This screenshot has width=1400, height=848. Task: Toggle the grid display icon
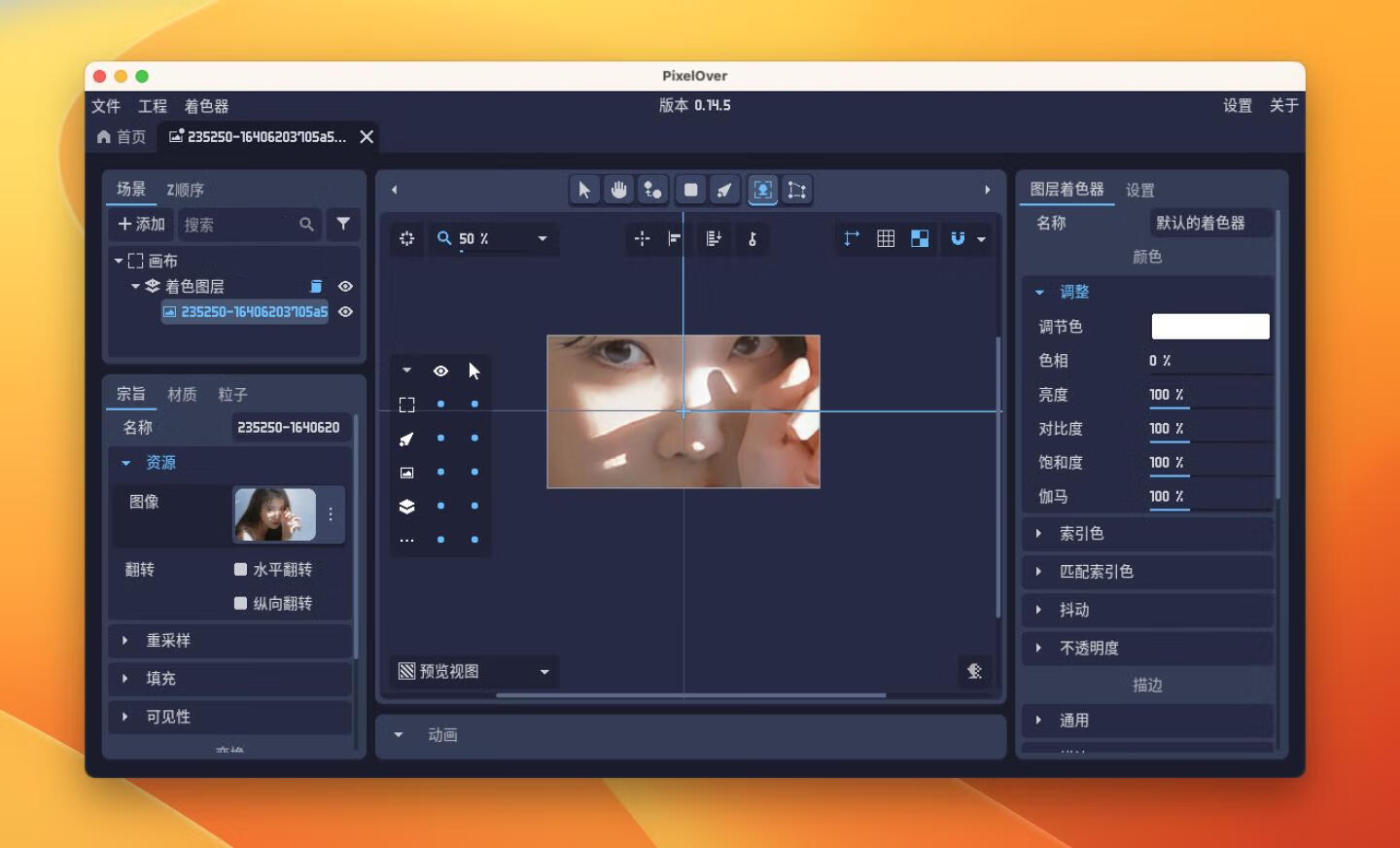pyautogui.click(x=886, y=238)
